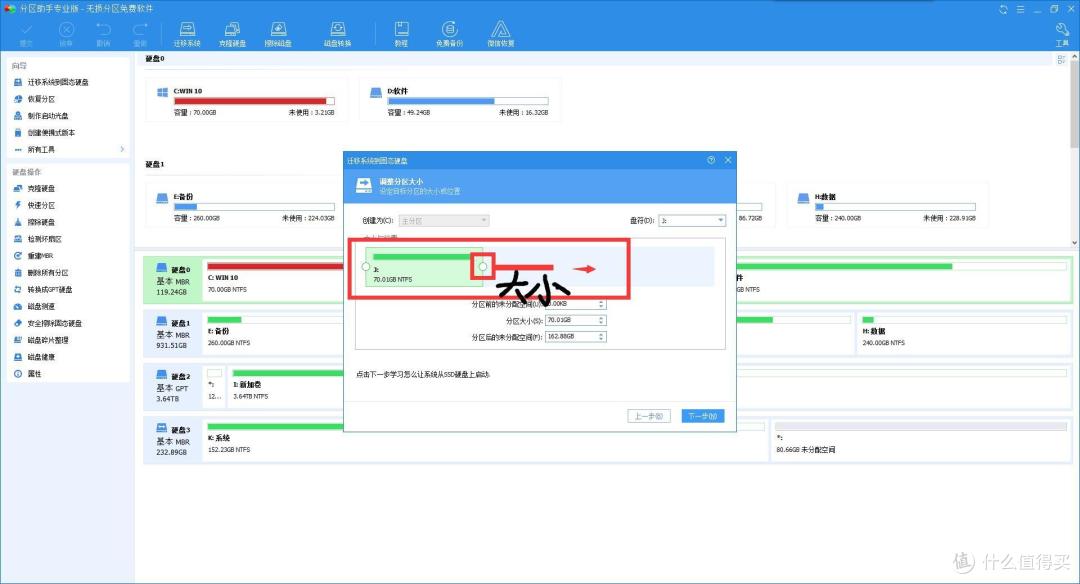The width and height of the screenshot is (1080, 584).
Task: Click the 免费备份 toolbar icon
Action: click(x=449, y=34)
